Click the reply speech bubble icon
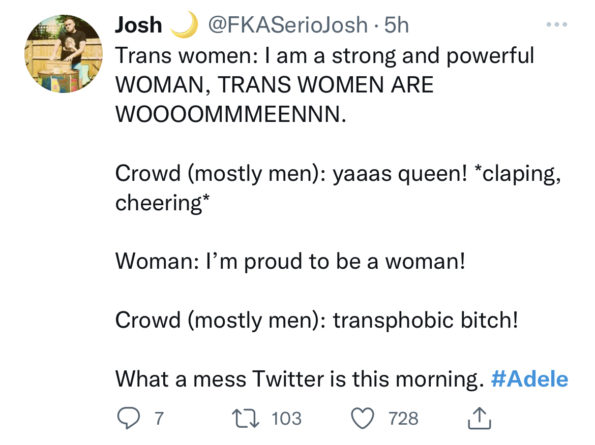595x445 pixels. click(x=128, y=418)
